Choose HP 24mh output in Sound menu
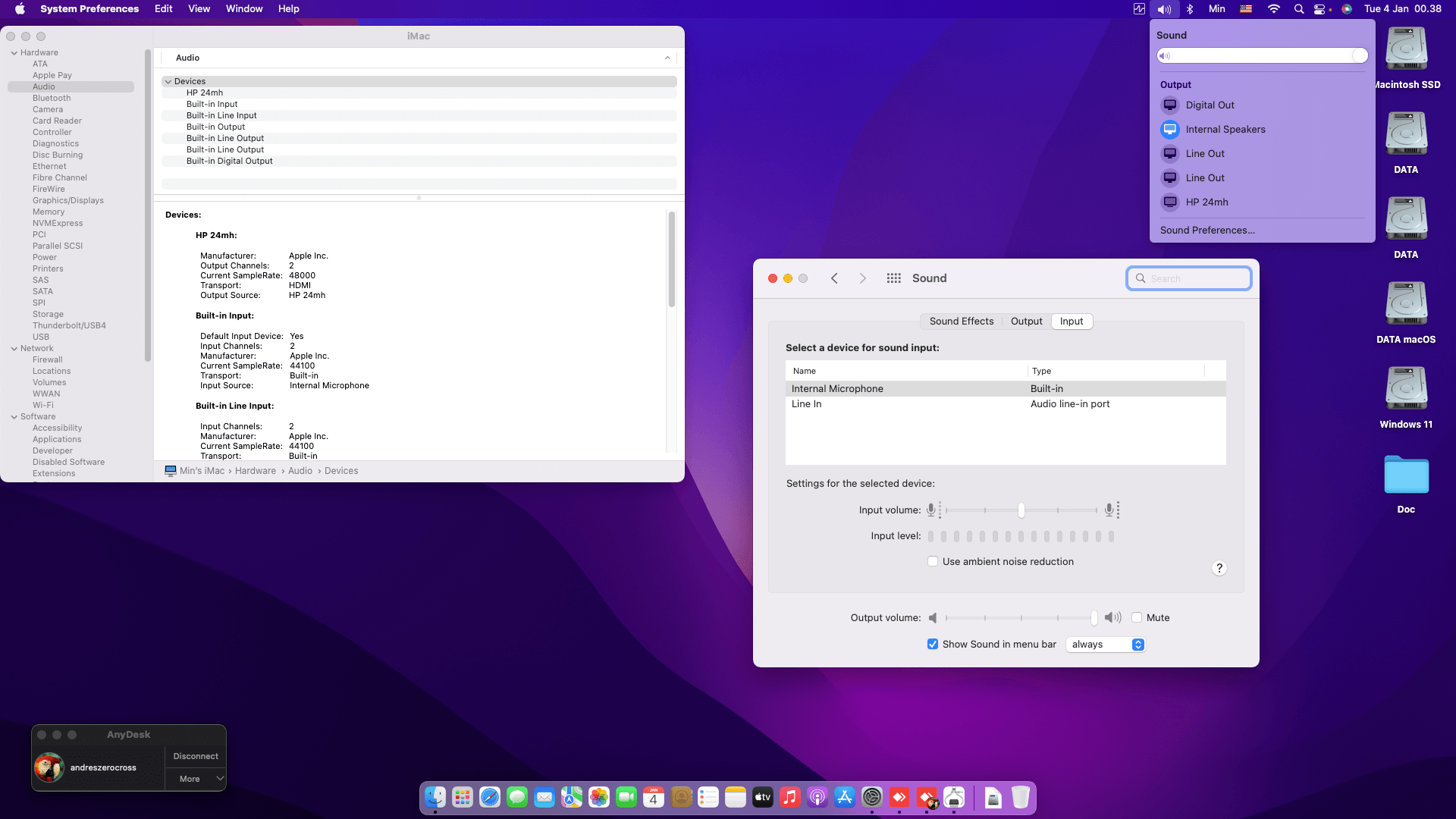The image size is (1456, 819). tap(1262, 202)
